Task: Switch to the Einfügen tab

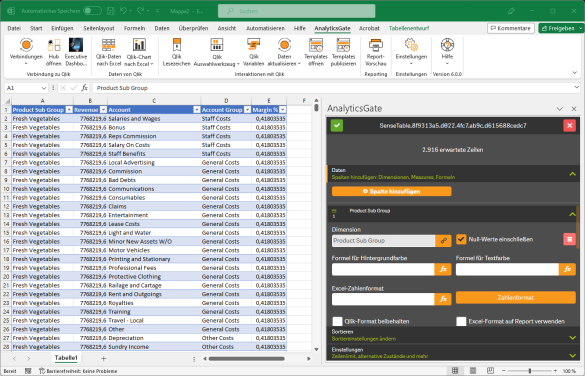Action: 62,28
